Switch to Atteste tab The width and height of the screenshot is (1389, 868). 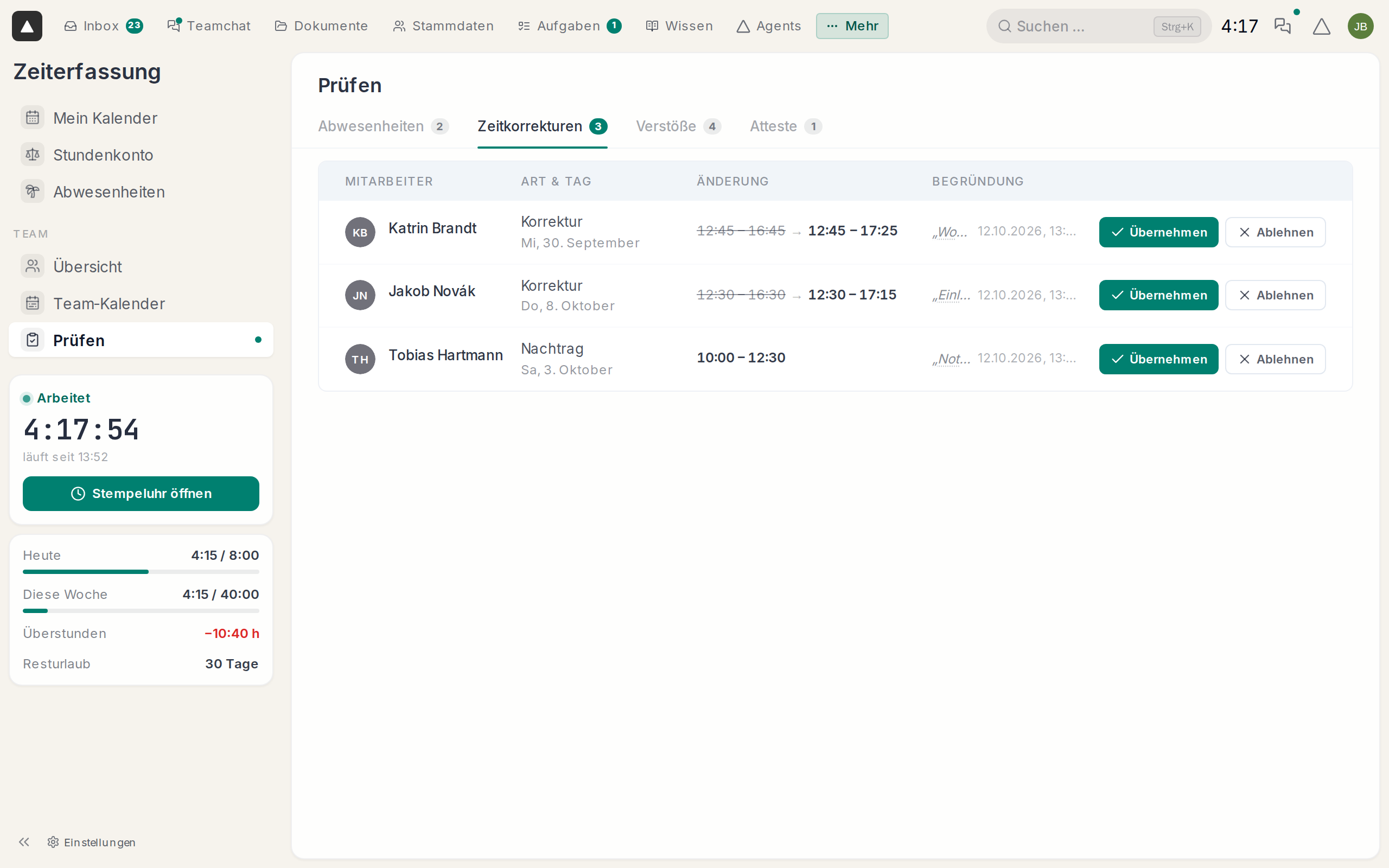point(786,126)
